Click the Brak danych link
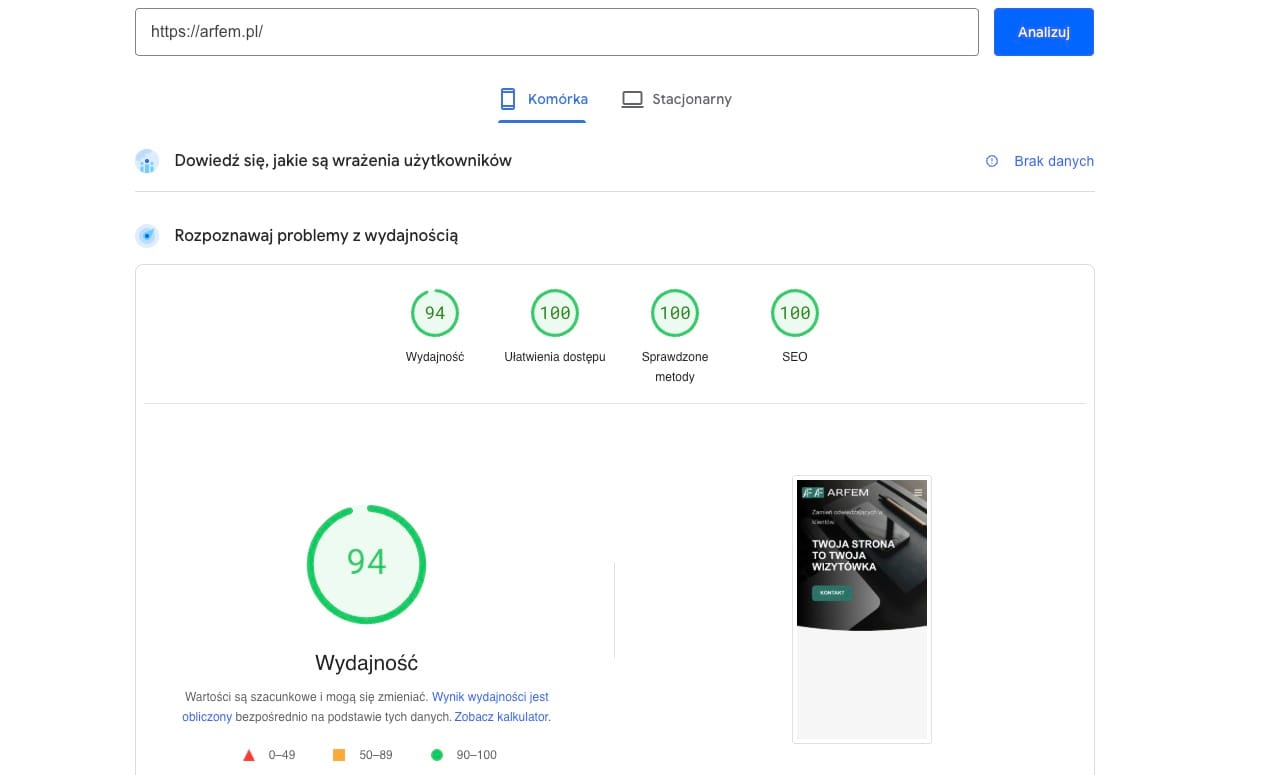Image resolution: width=1266 pixels, height=775 pixels. click(1054, 161)
